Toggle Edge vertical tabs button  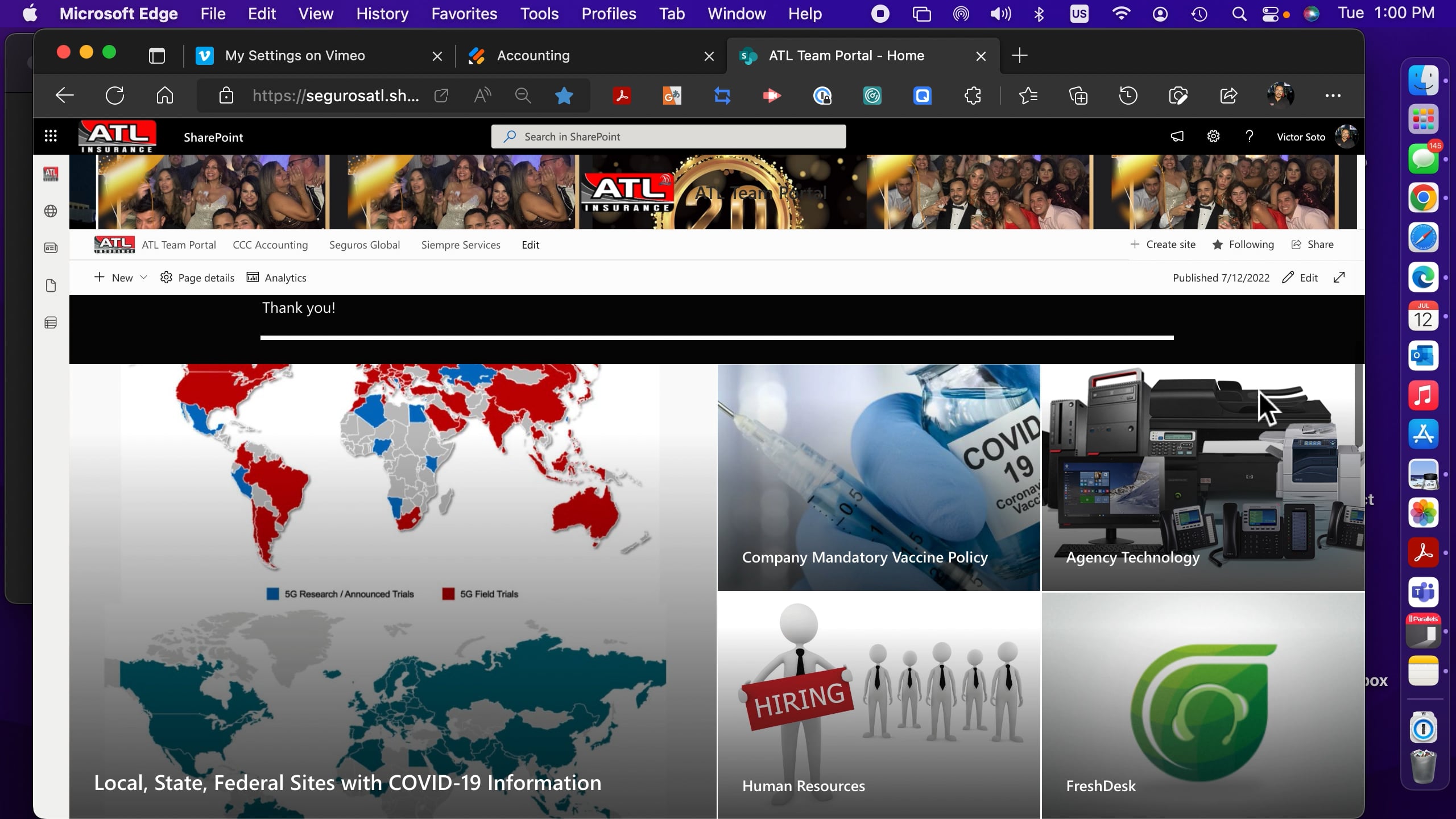pos(156,56)
